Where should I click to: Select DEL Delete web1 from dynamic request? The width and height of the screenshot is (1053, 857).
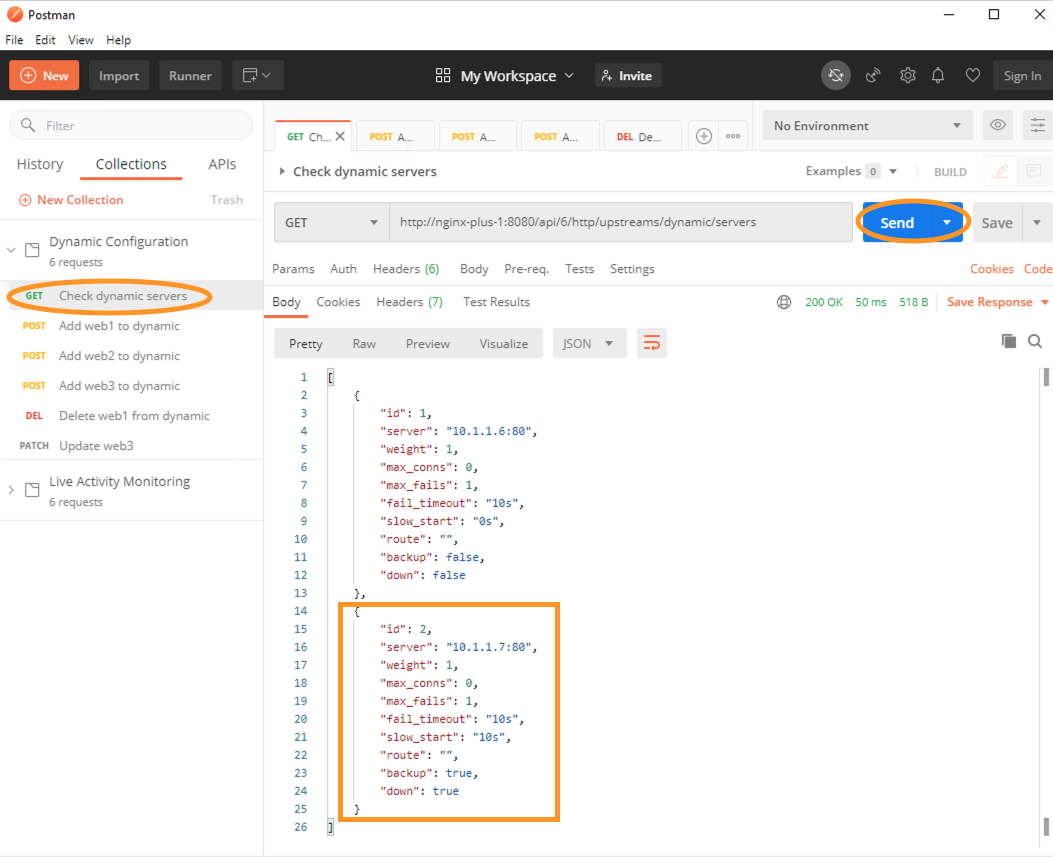[x=132, y=416]
